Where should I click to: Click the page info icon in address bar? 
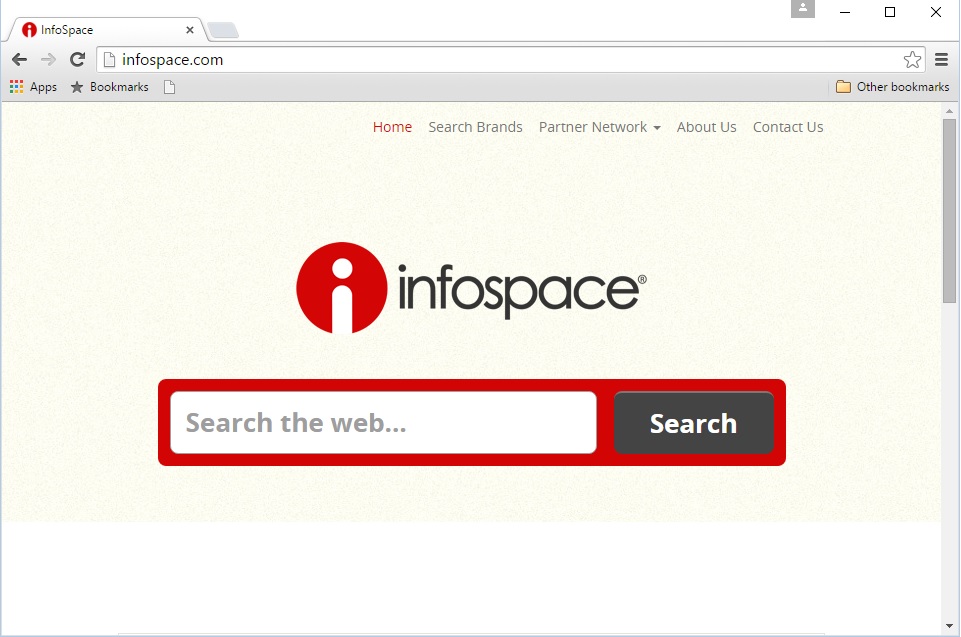109,59
